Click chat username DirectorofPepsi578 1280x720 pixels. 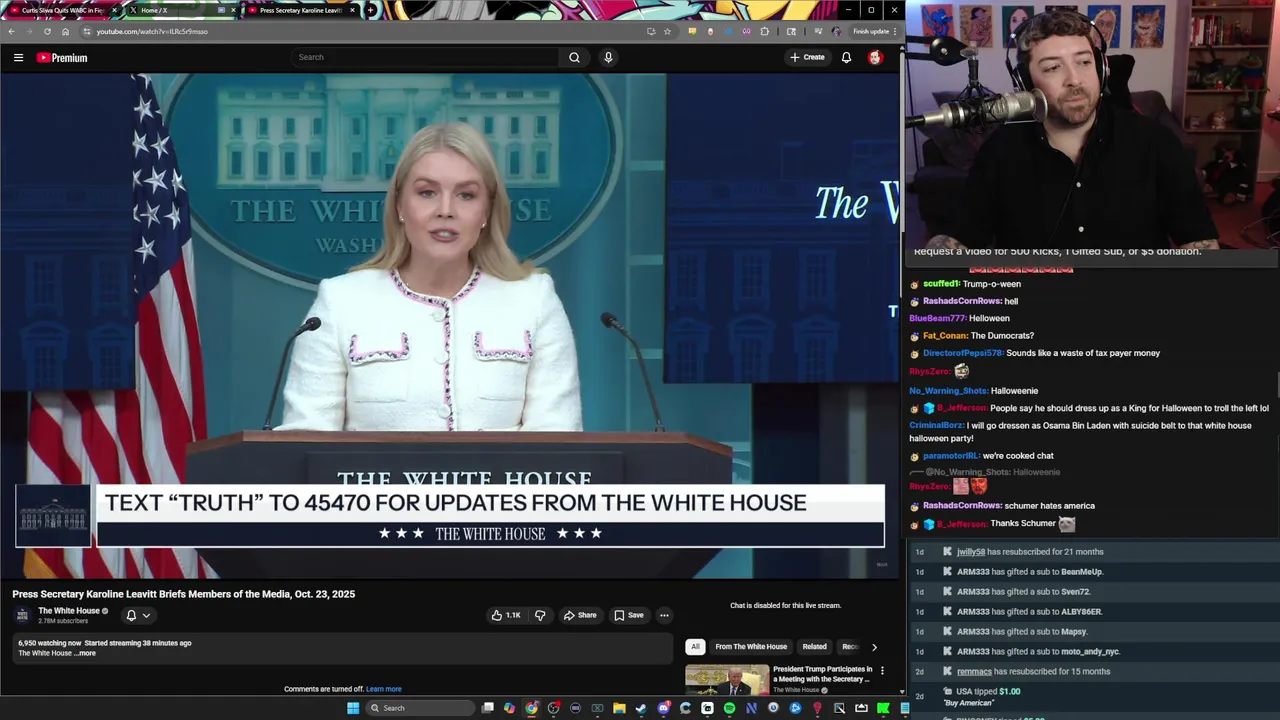(963, 353)
